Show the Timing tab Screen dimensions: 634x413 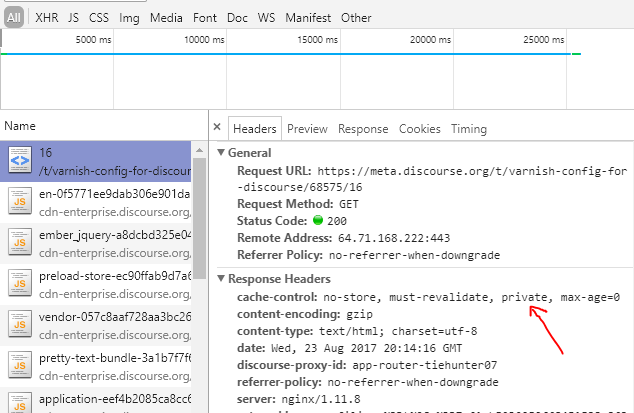click(x=468, y=129)
